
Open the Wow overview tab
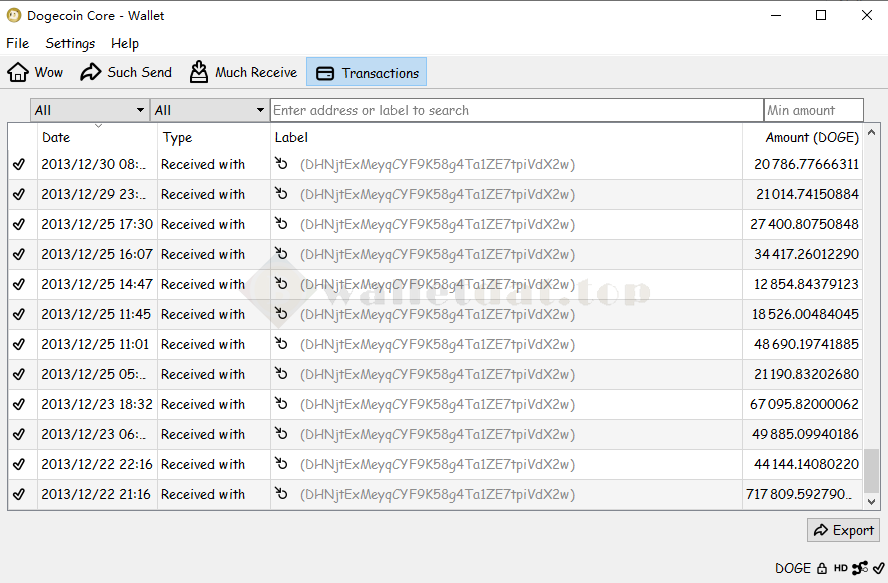pyautogui.click(x=35, y=72)
